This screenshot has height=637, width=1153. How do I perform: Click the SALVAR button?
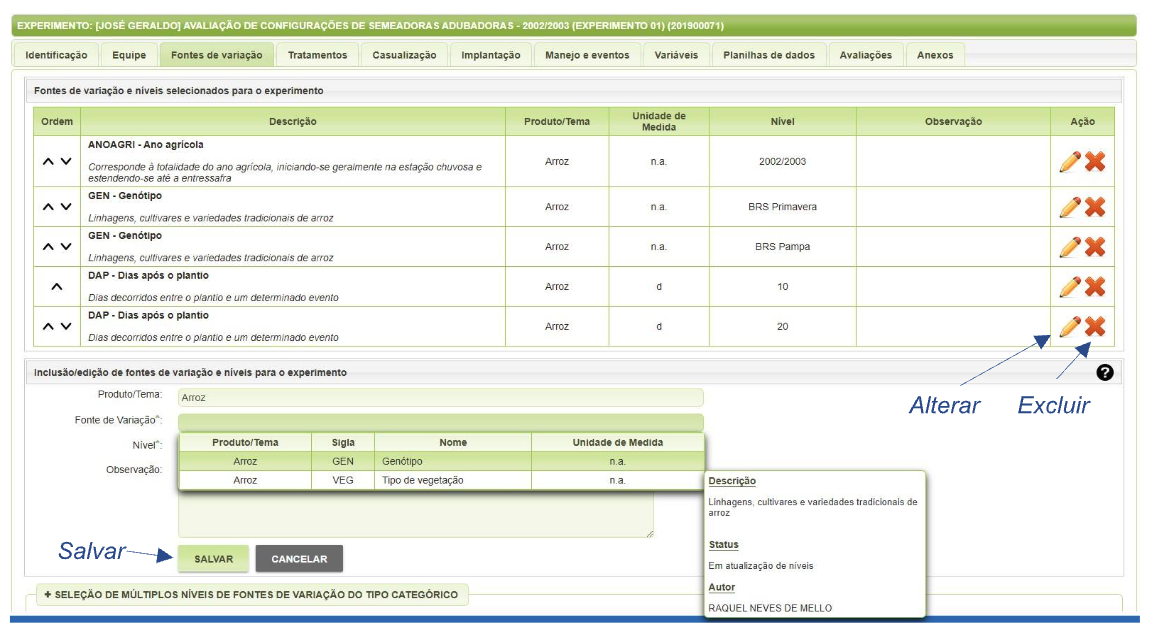(x=213, y=559)
